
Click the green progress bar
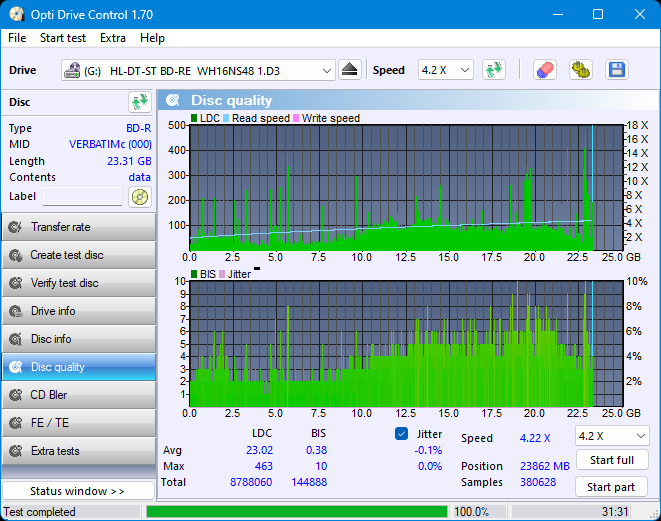pos(296,512)
